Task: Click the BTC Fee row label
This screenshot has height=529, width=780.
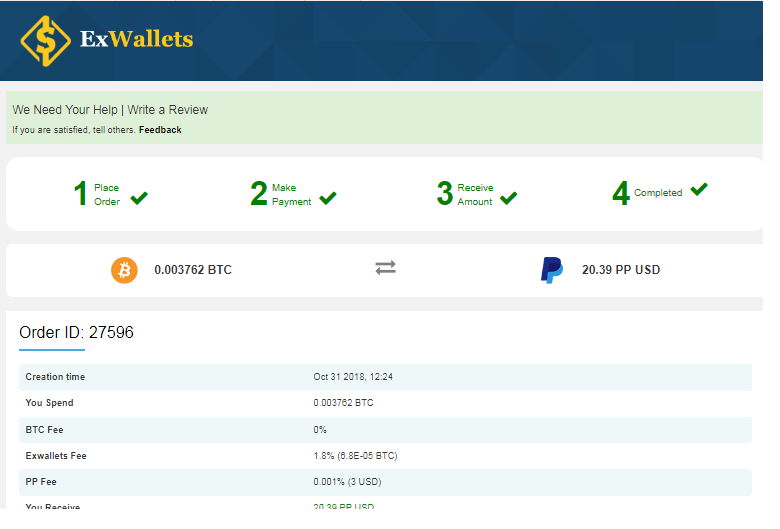Action: [x=44, y=429]
